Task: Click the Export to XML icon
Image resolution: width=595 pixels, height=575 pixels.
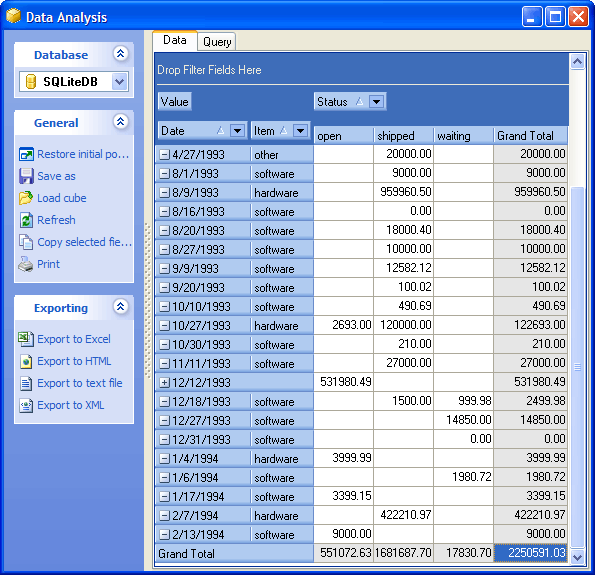Action: pyautogui.click(x=26, y=405)
